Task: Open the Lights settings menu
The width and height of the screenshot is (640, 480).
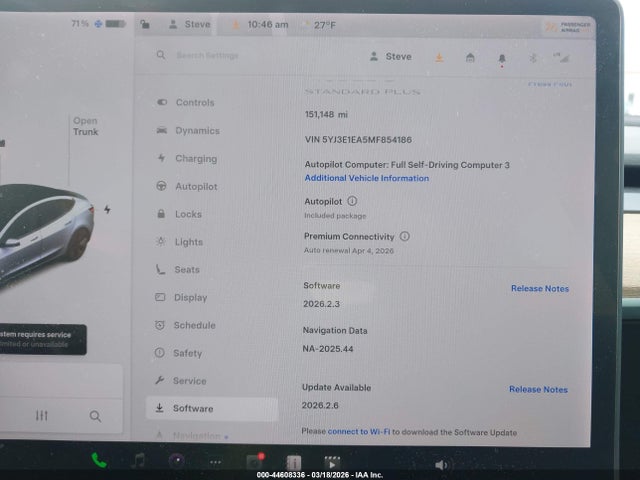Action: tap(179, 242)
